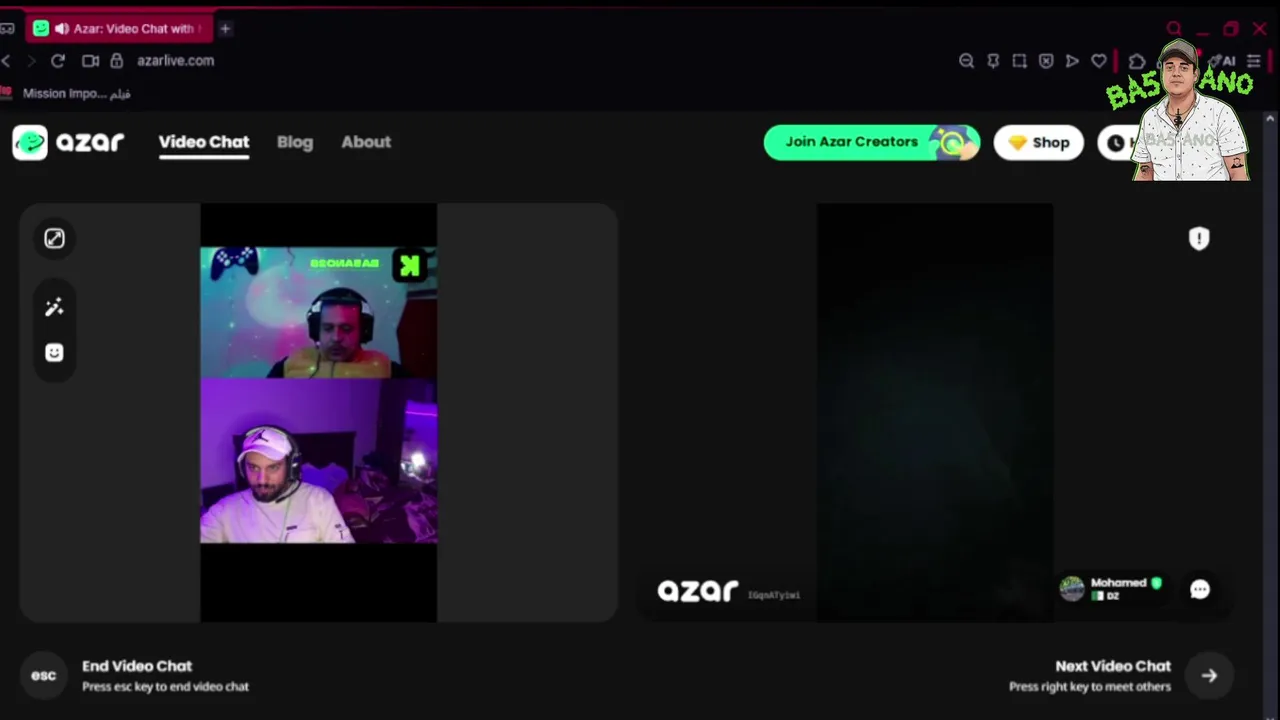The height and width of the screenshot is (720, 1280).
Task: Open the browser easy setup menu icon
Action: click(x=1253, y=61)
